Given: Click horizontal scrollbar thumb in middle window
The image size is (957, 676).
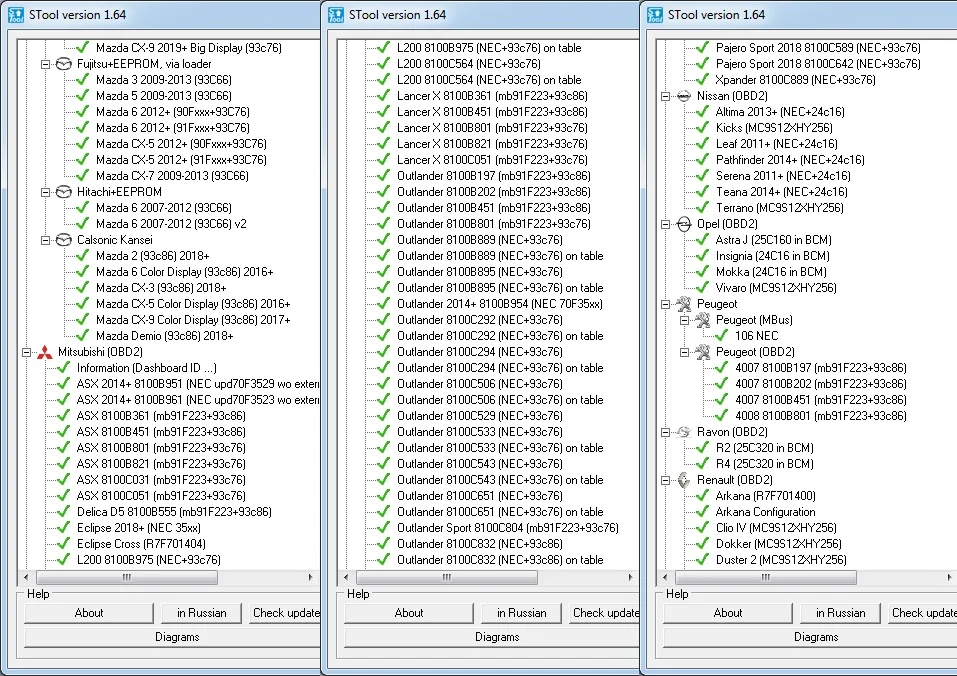Looking at the screenshot, I should (x=446, y=577).
